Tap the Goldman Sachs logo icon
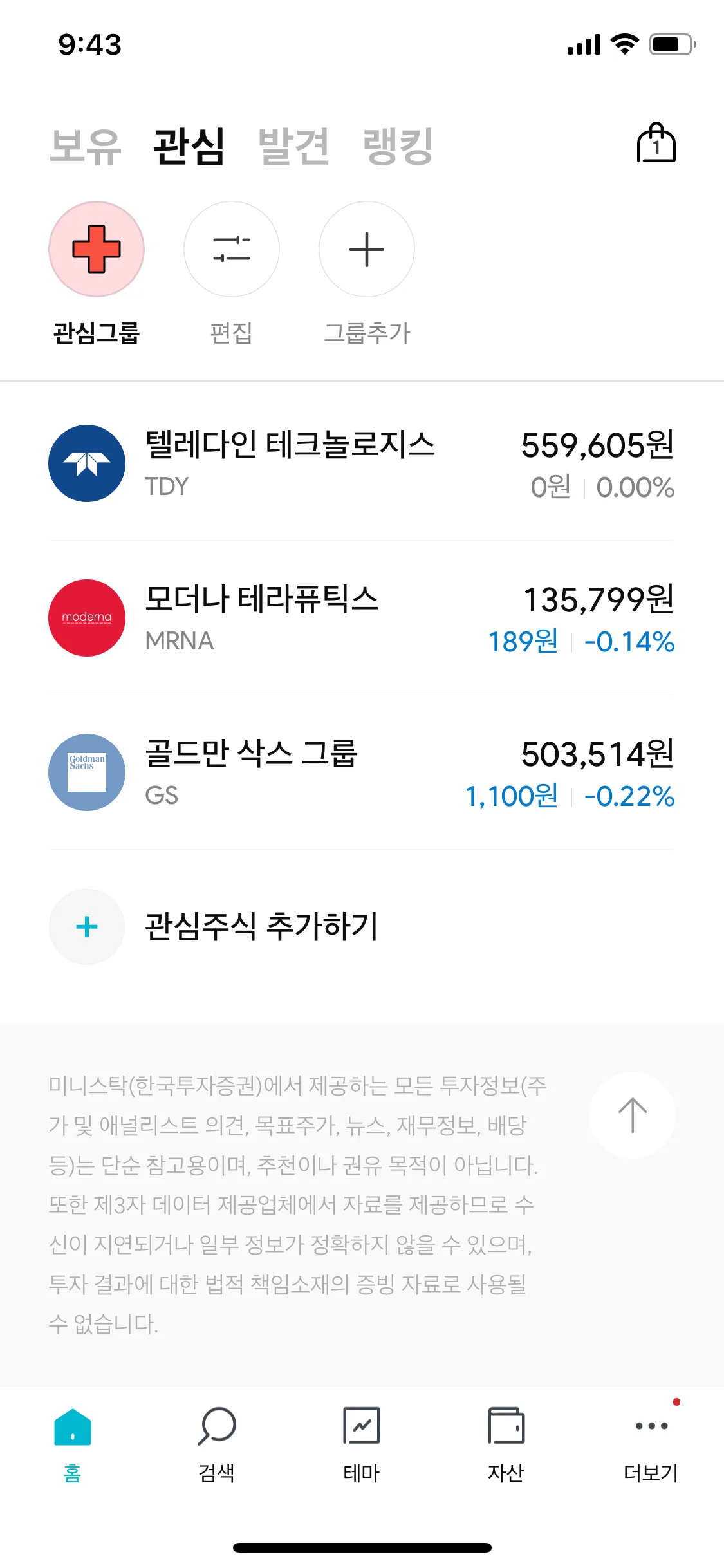The image size is (724, 1568). 87,772
